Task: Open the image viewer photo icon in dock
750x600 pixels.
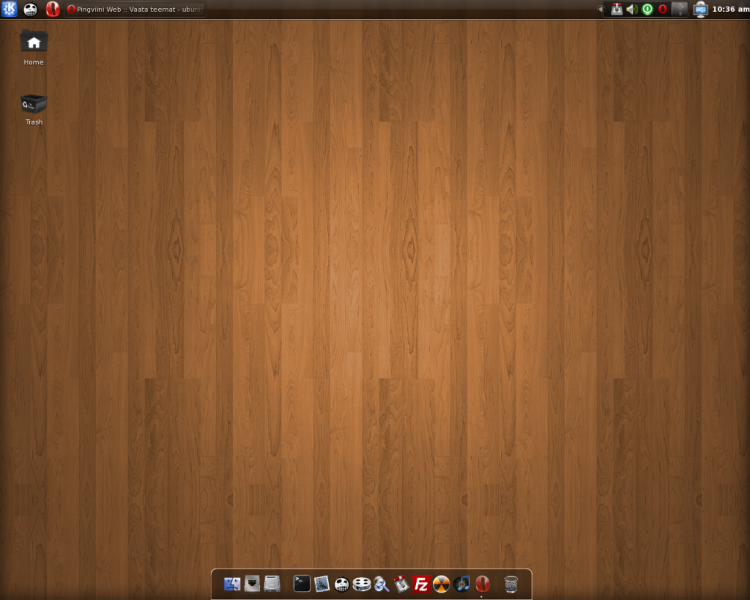Action: coord(322,584)
